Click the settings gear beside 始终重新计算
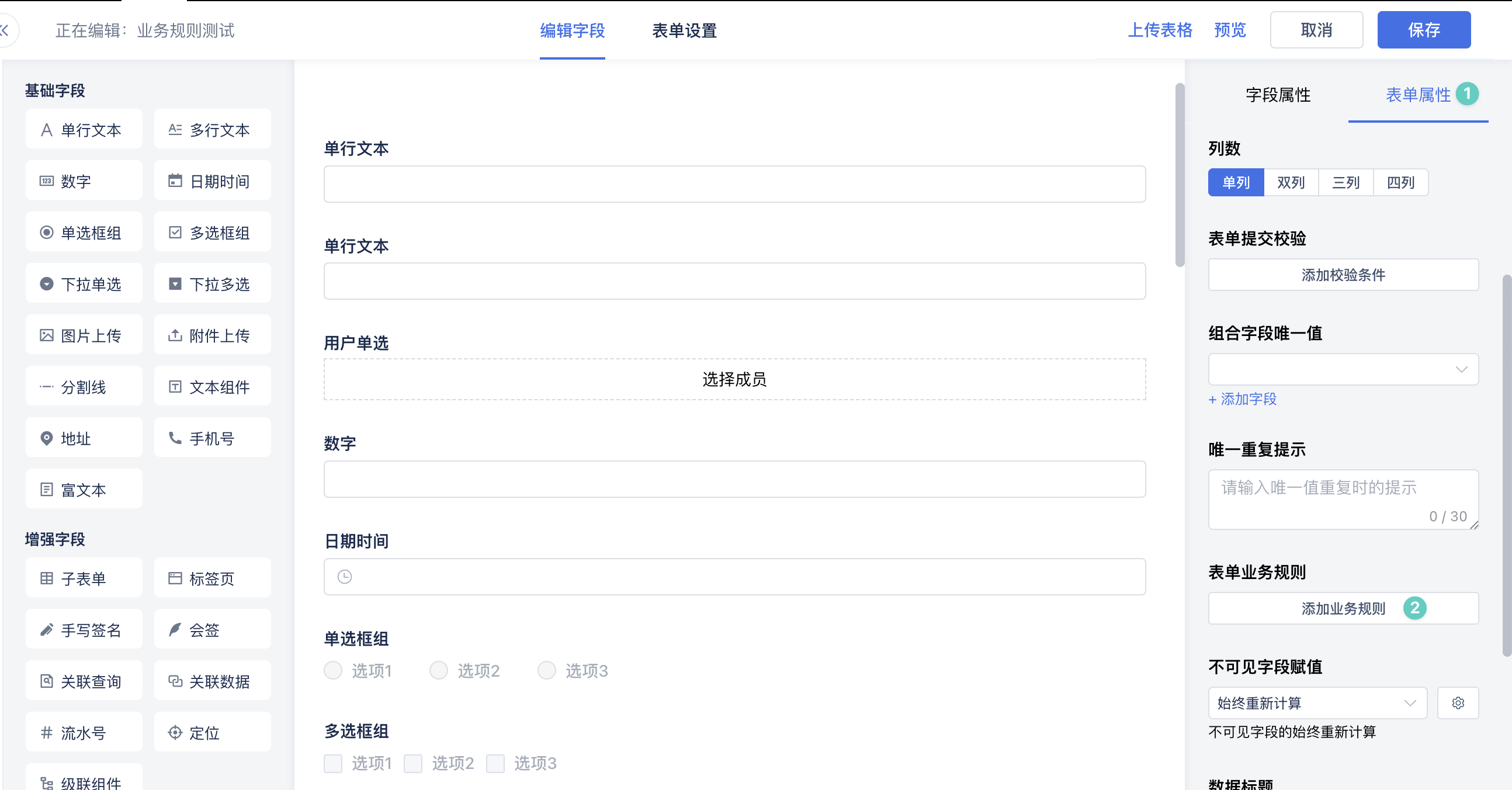Image resolution: width=1512 pixels, height=790 pixels. click(x=1458, y=702)
